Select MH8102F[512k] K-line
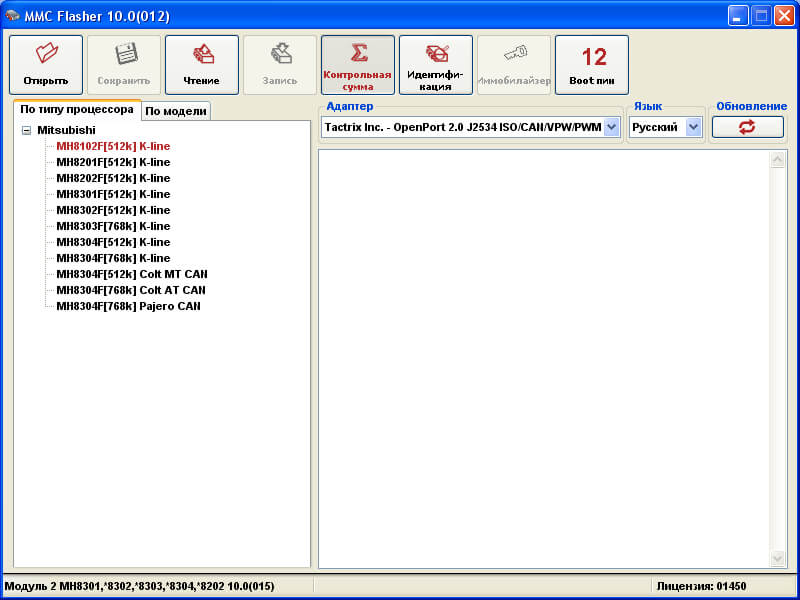 pos(113,146)
